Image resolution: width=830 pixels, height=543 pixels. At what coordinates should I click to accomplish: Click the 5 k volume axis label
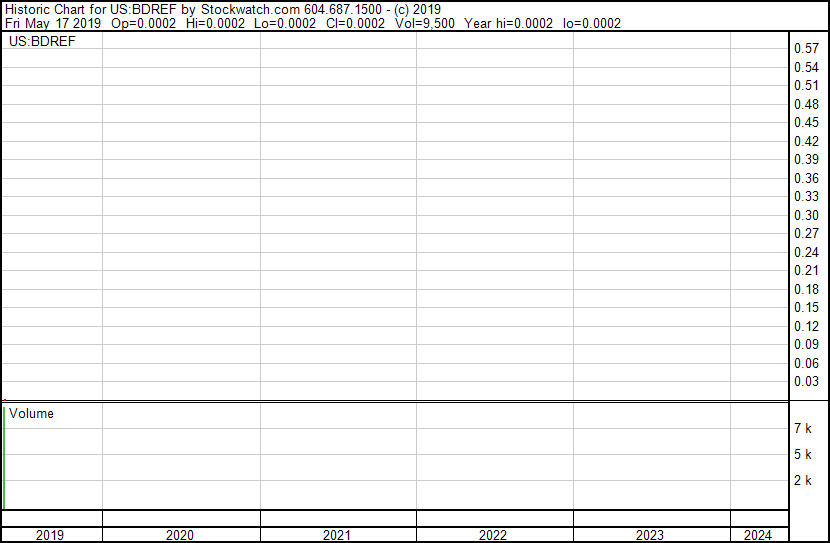[802, 454]
